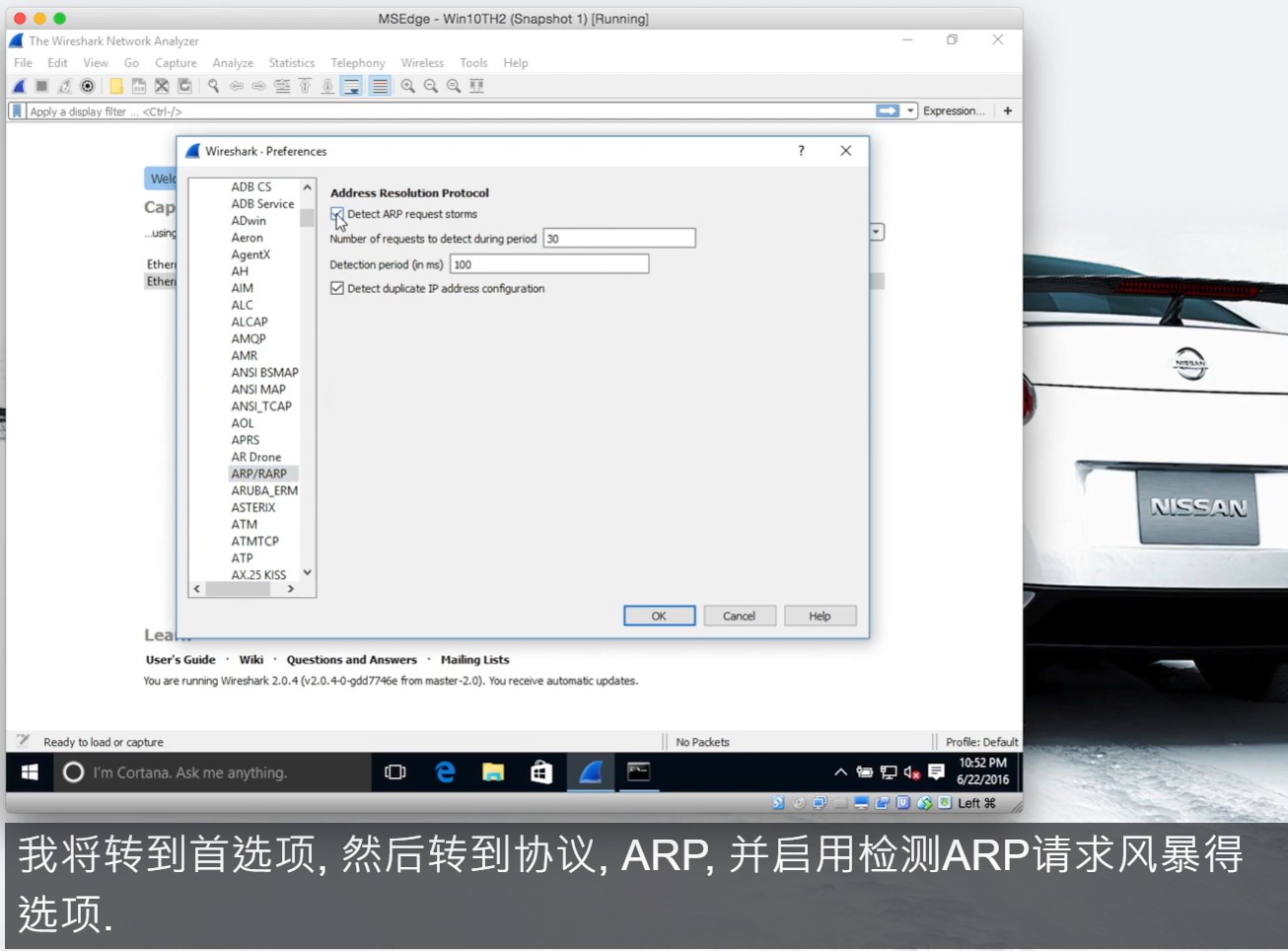
Task: Click the display filter bookmark icon
Action: (17, 111)
